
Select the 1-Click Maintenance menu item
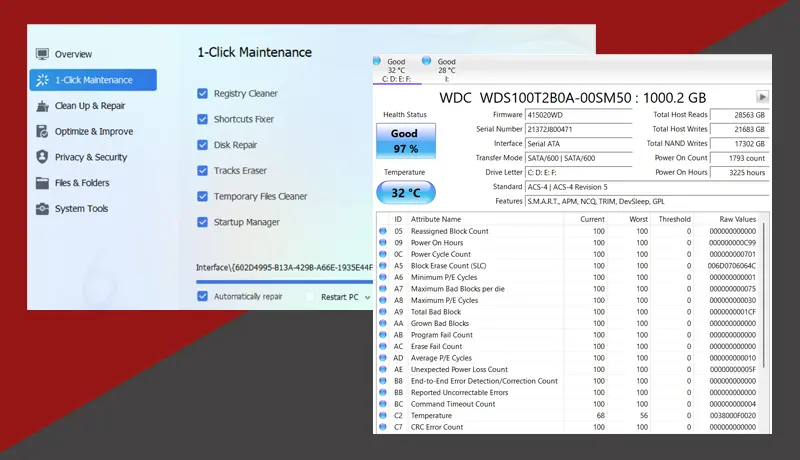(x=93, y=80)
